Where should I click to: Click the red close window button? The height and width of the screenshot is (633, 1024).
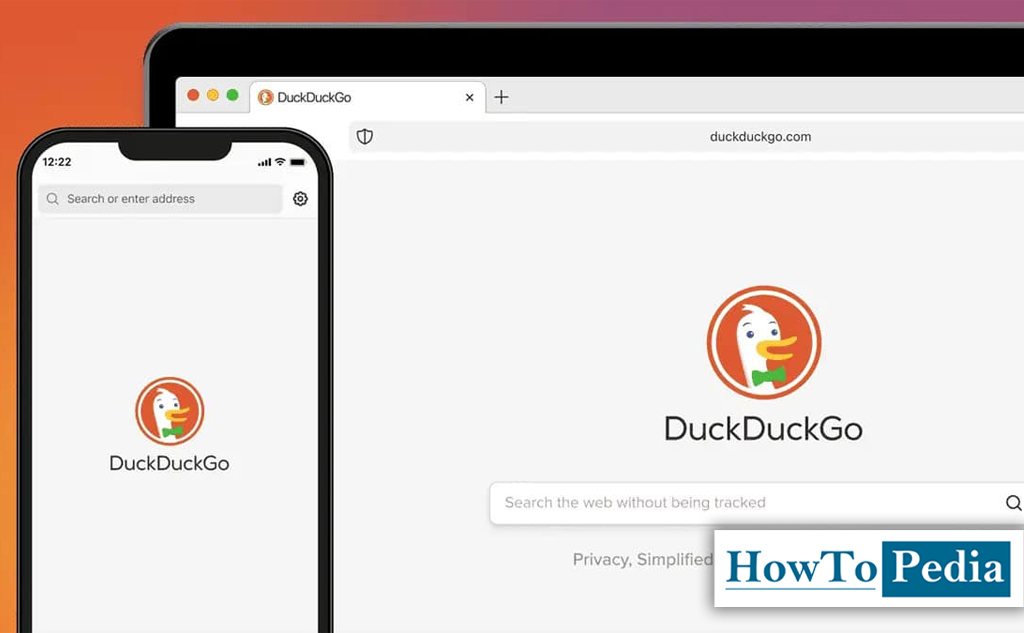[x=193, y=95]
